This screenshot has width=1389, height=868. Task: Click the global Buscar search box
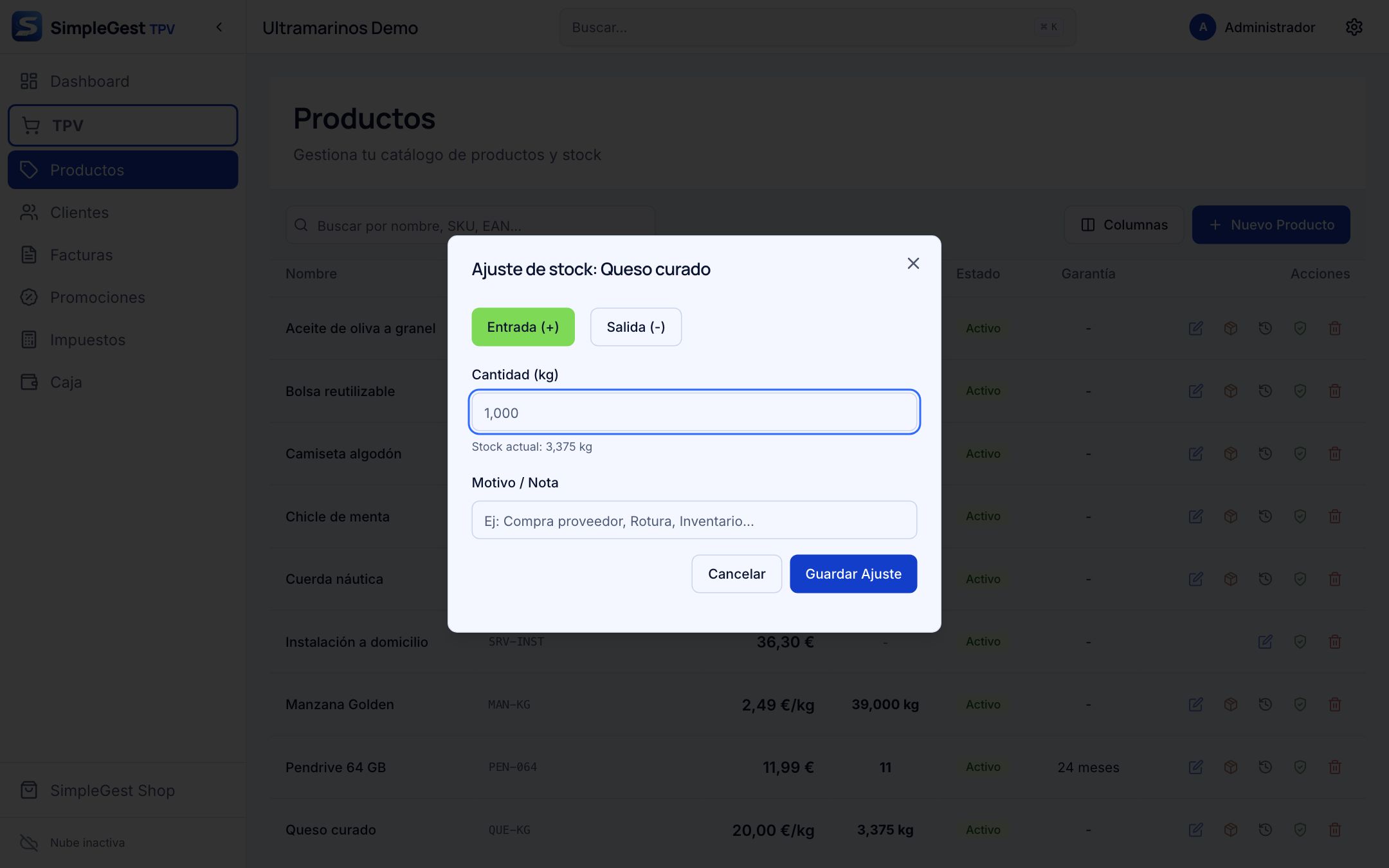[x=817, y=27]
